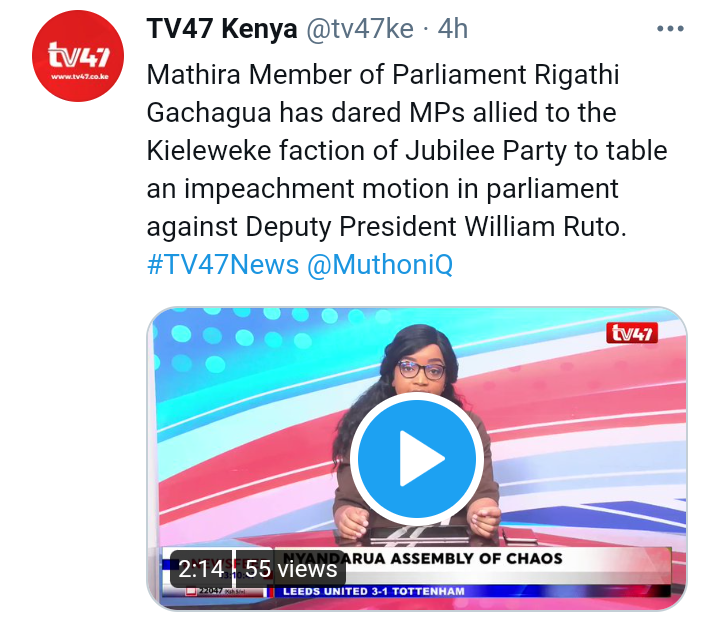Click the 2:14 video duration badge
720x626 pixels.
201,569
